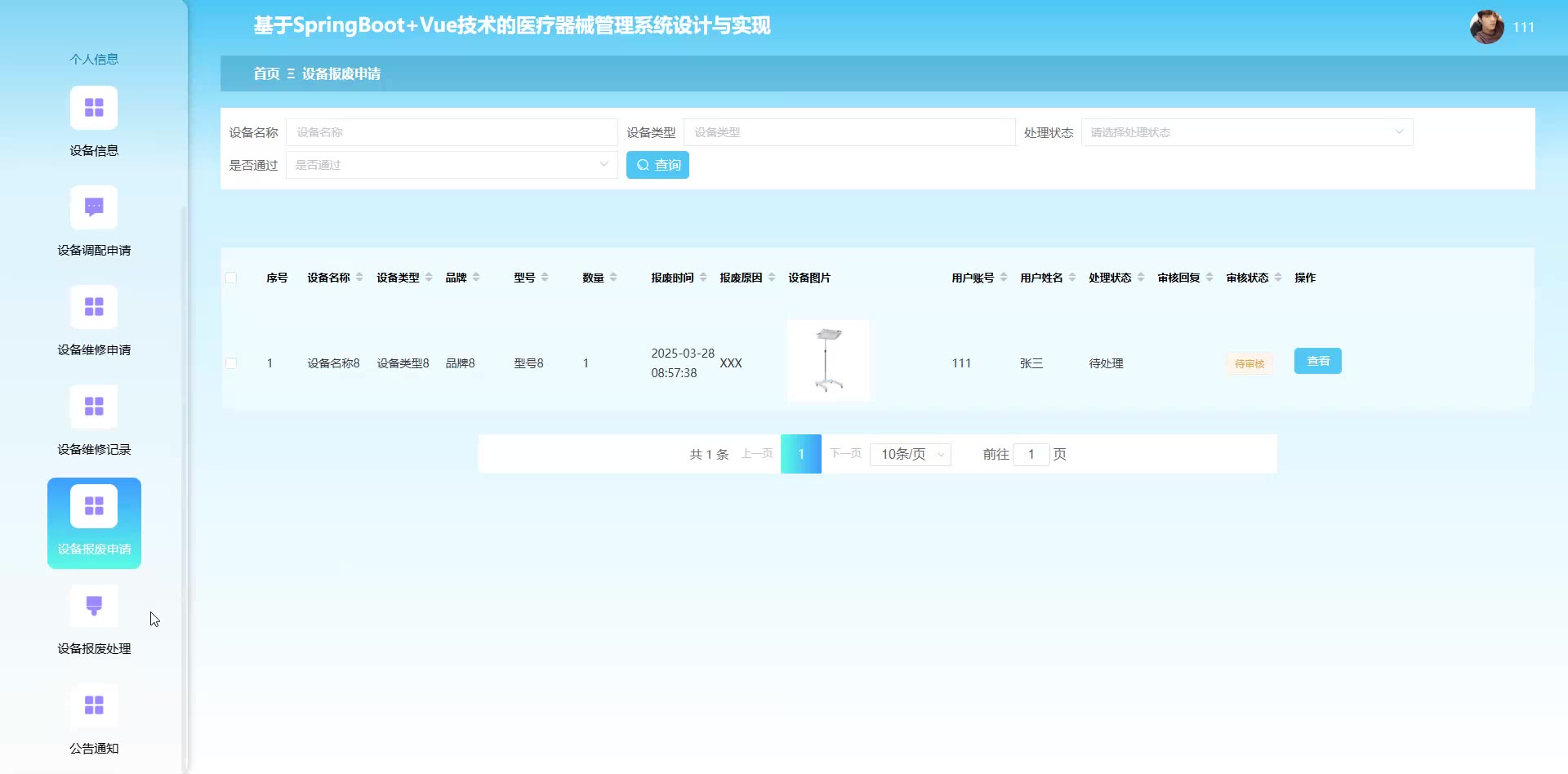Click 个人信息 in the sidebar
This screenshot has width=1568, height=774.
(94, 59)
